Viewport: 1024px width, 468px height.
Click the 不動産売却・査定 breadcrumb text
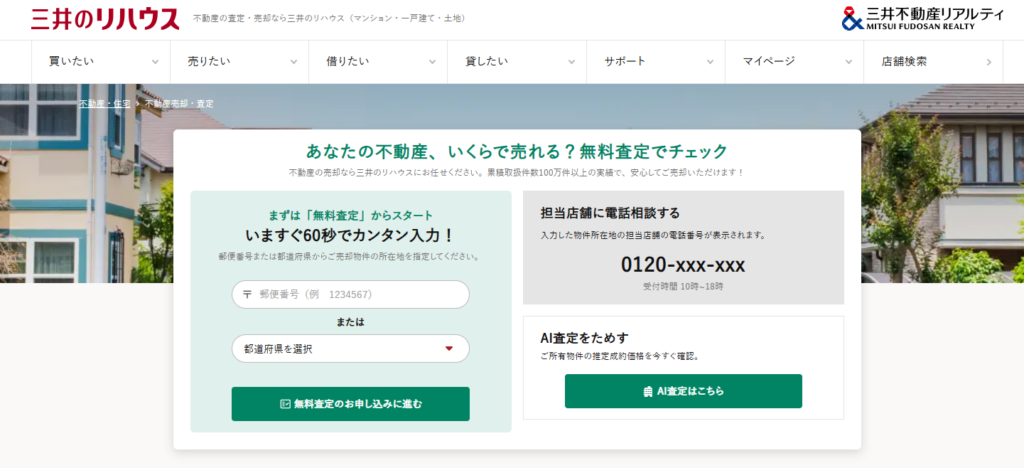tap(179, 104)
